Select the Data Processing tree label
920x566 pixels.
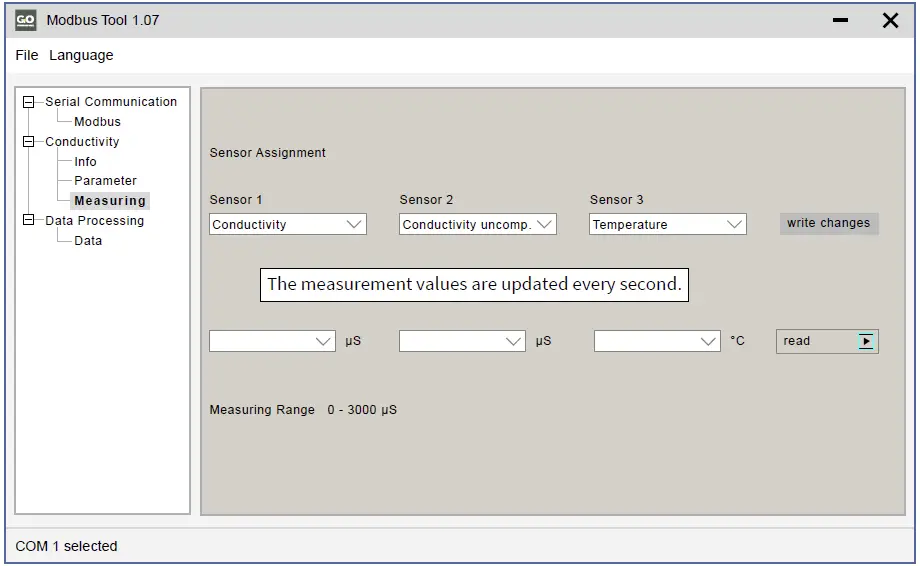pyautogui.click(x=94, y=221)
